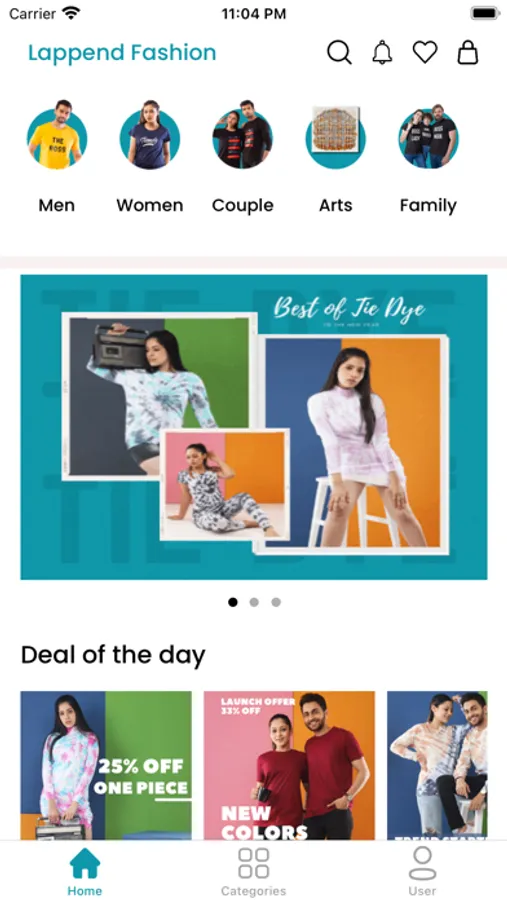Open the New Colors launch offer deal

coord(289,766)
